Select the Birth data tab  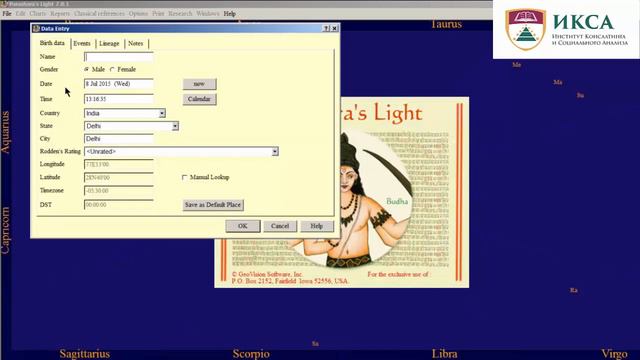point(52,43)
